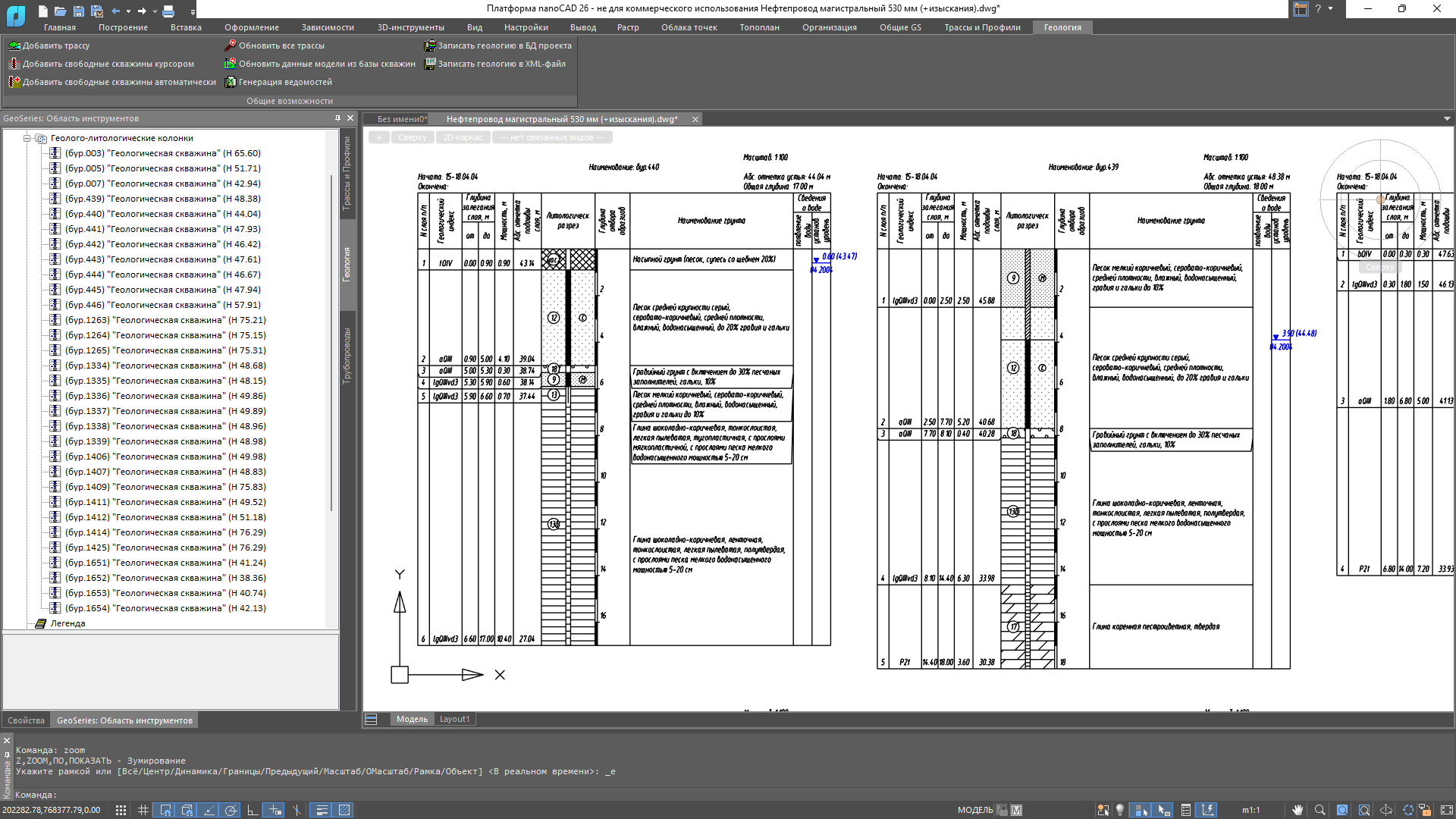The width and height of the screenshot is (1456, 819).
Task: Toggle hatch display in status bar
Action: point(344,810)
